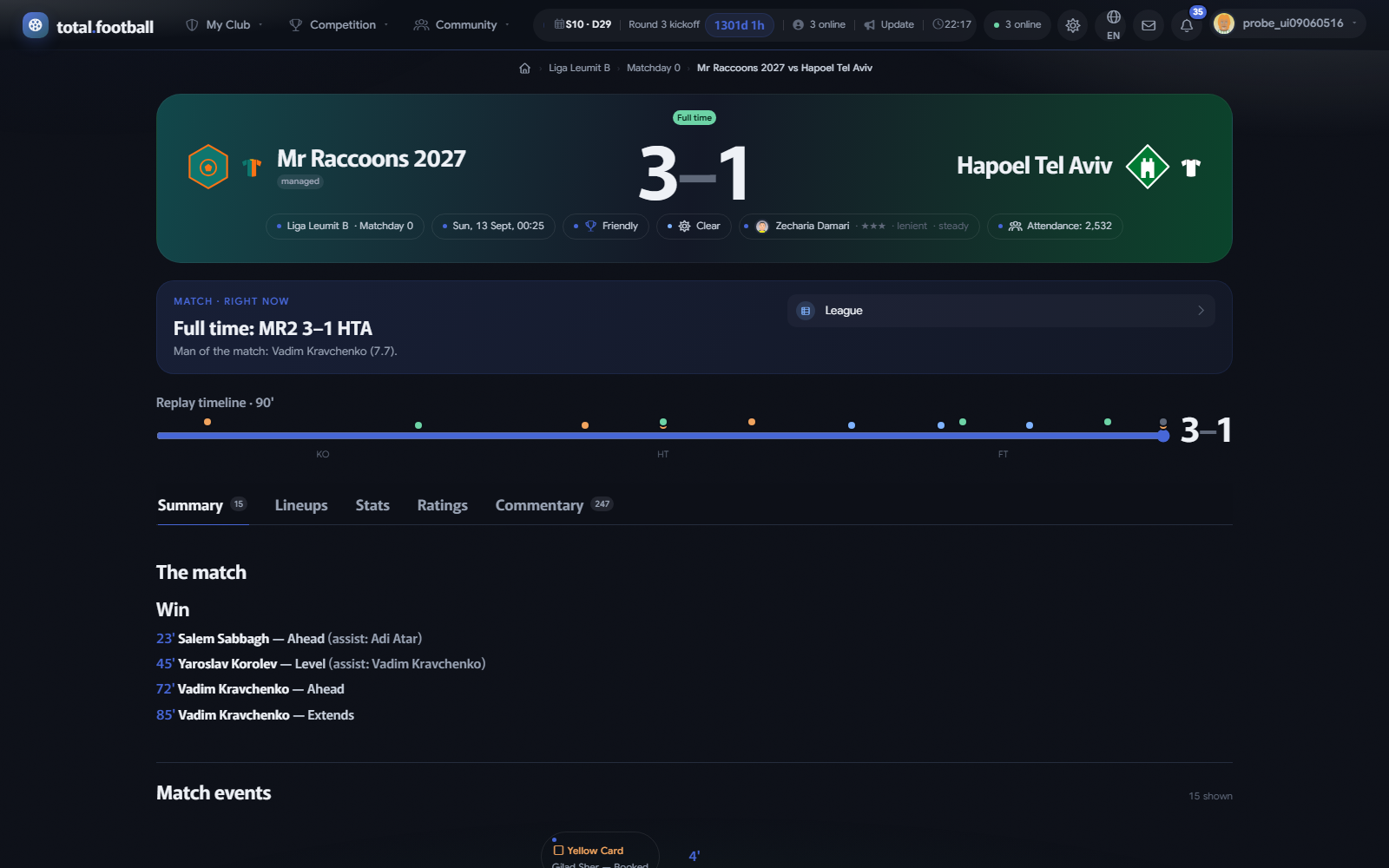This screenshot has width=1389, height=868.
Task: Click user avatar of probe_ui09060516
Action: click(1224, 23)
